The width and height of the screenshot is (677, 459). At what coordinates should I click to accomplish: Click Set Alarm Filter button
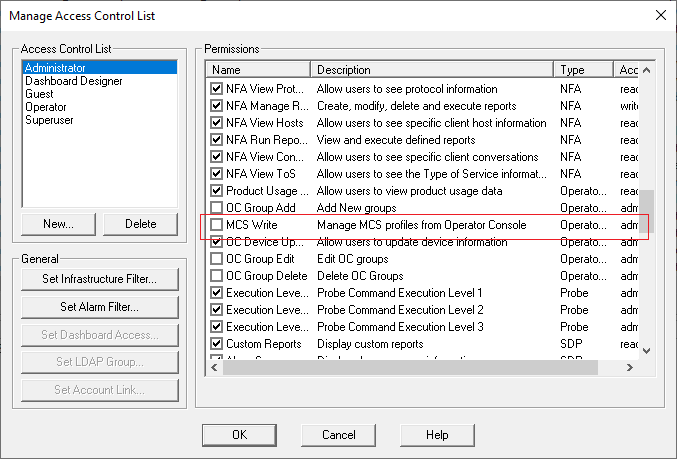point(99,307)
